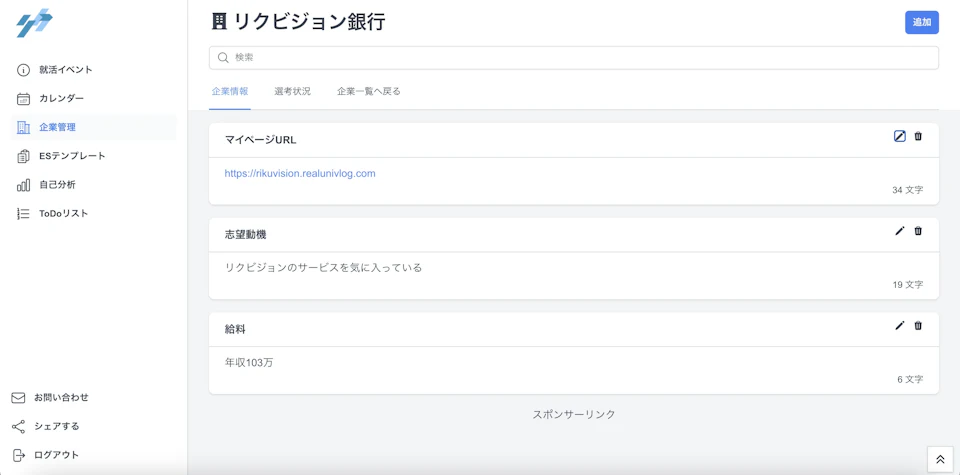
Task: Click the blue 追加 button
Action: 921,22
